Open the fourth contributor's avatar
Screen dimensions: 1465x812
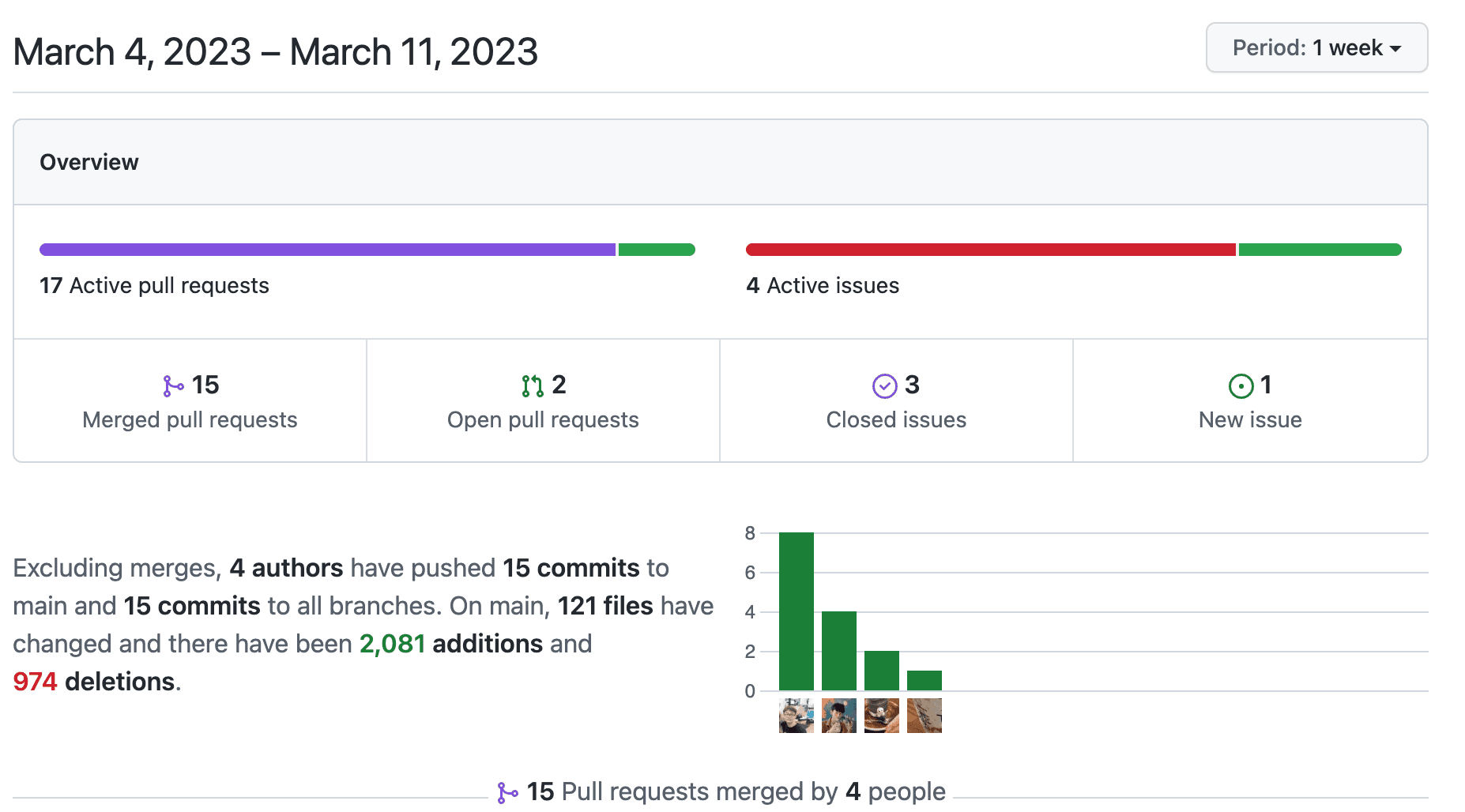pos(924,716)
